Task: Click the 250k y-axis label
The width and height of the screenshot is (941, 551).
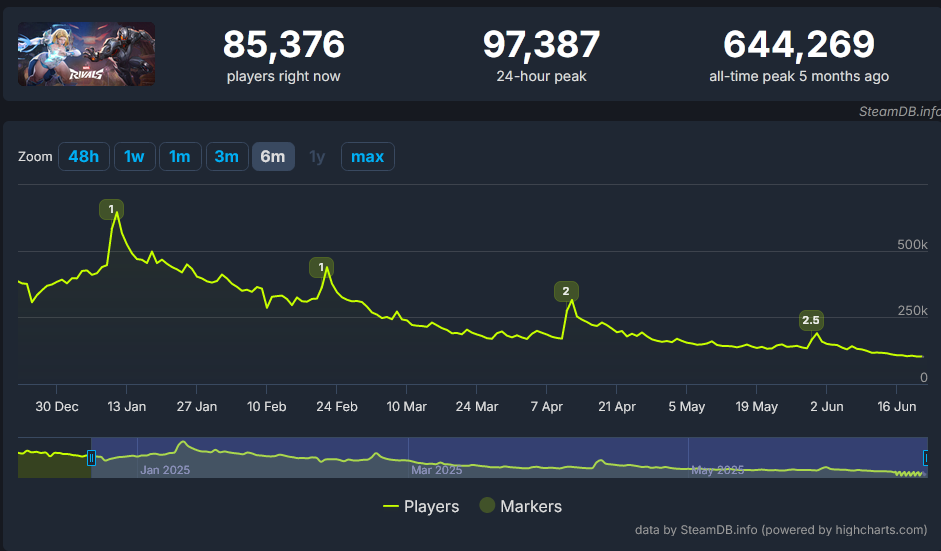Action: click(x=912, y=310)
